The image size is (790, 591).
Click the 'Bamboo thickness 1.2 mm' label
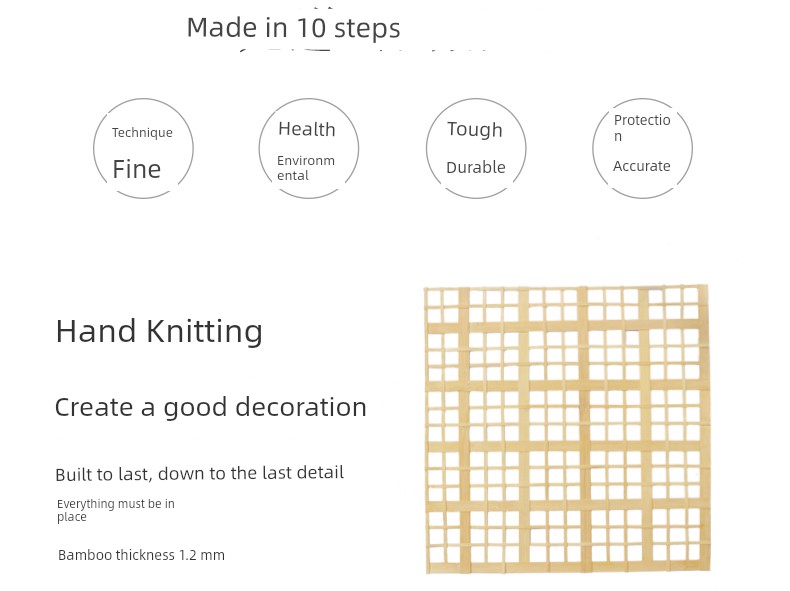[141, 555]
